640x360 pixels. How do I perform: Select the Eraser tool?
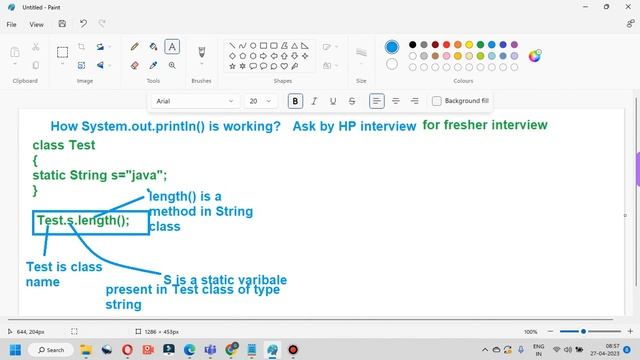(134, 65)
